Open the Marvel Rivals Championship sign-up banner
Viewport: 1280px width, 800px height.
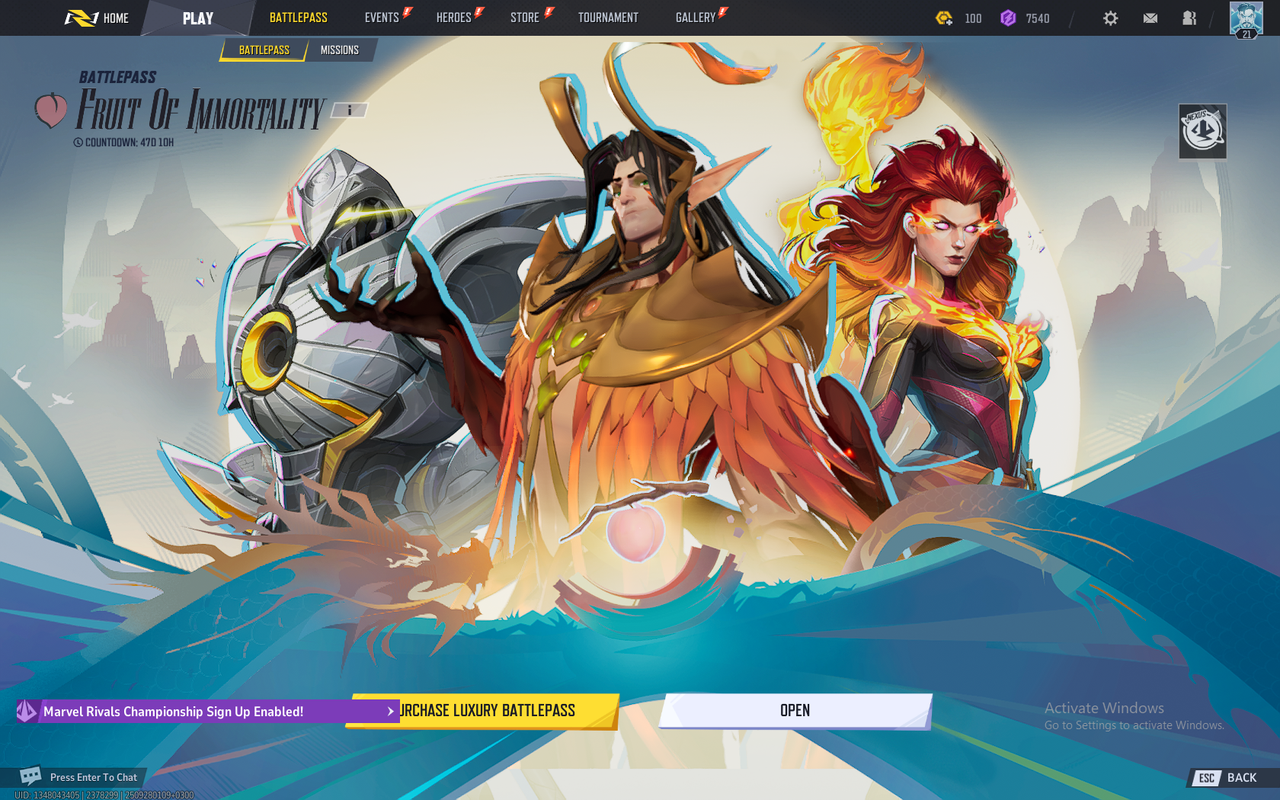point(207,711)
